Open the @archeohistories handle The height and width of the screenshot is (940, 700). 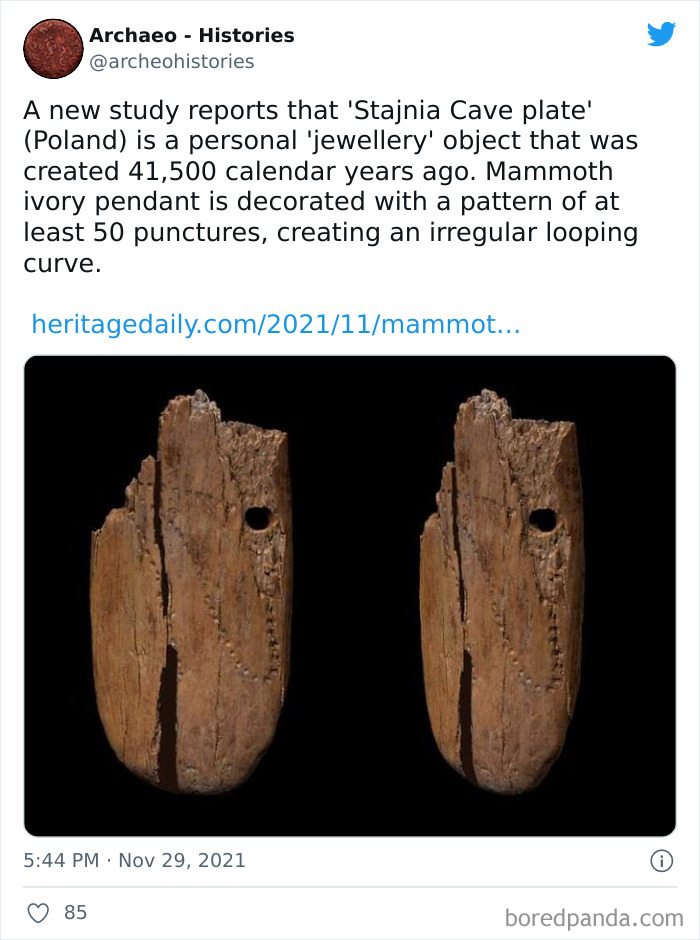[x=171, y=61]
